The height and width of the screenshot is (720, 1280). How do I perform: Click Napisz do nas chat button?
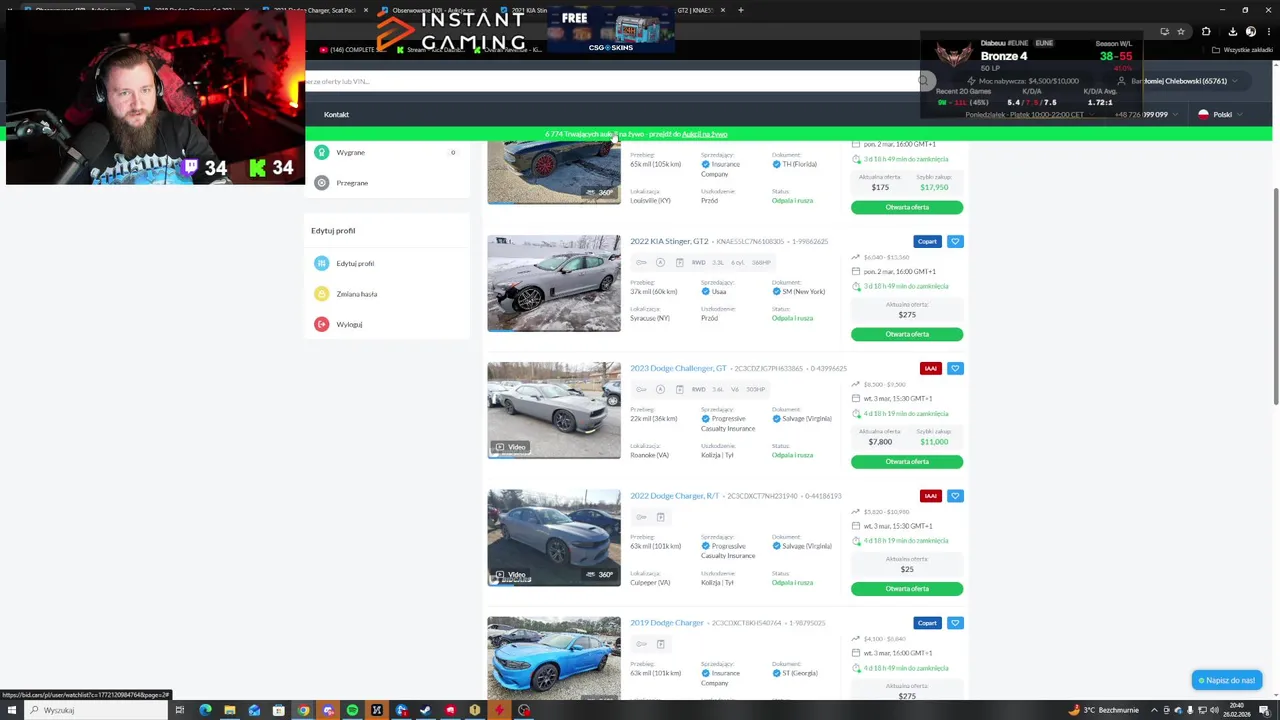[x=1227, y=680]
